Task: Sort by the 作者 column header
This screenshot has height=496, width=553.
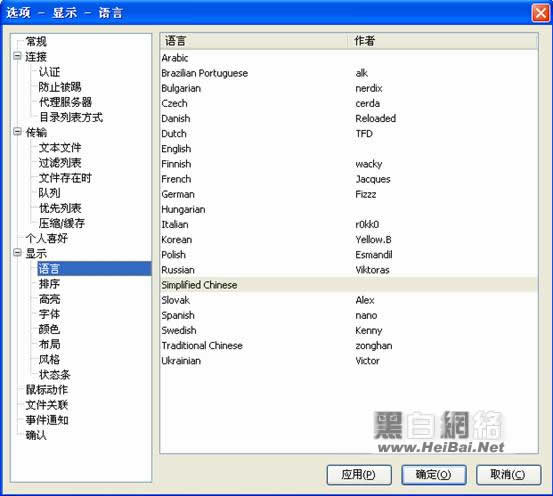Action: [443, 41]
